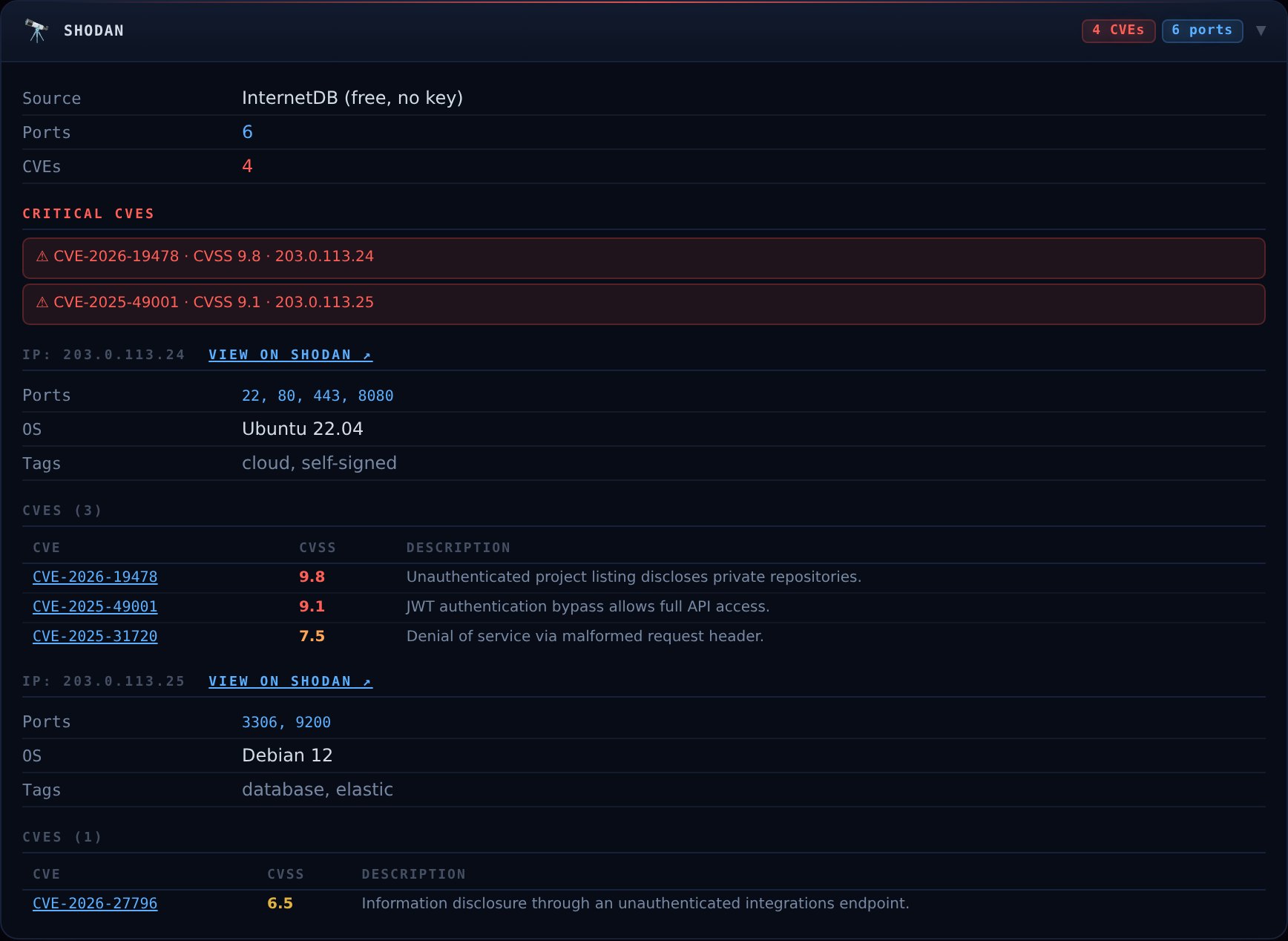Click the CVEs count value 4
The width and height of the screenshot is (1288, 941).
pos(248,166)
